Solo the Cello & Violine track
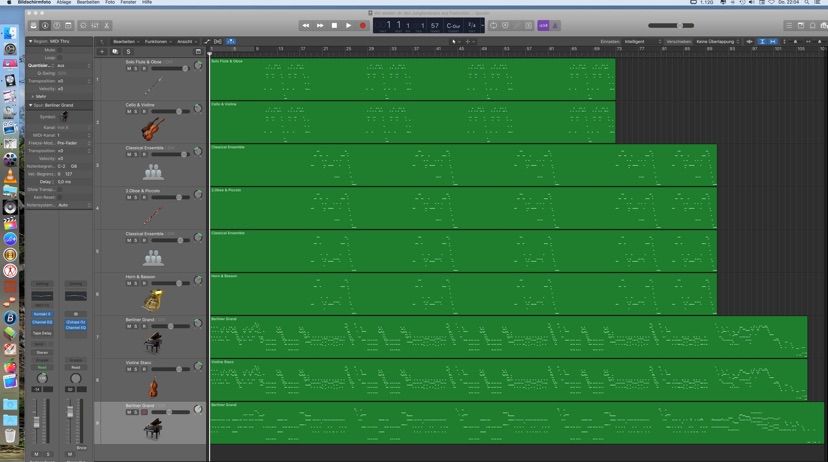This screenshot has height=462, width=828. [x=136, y=111]
